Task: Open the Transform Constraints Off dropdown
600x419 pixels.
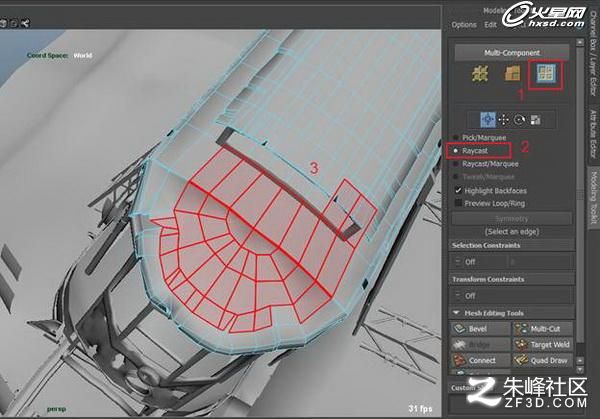Action: coord(512,296)
